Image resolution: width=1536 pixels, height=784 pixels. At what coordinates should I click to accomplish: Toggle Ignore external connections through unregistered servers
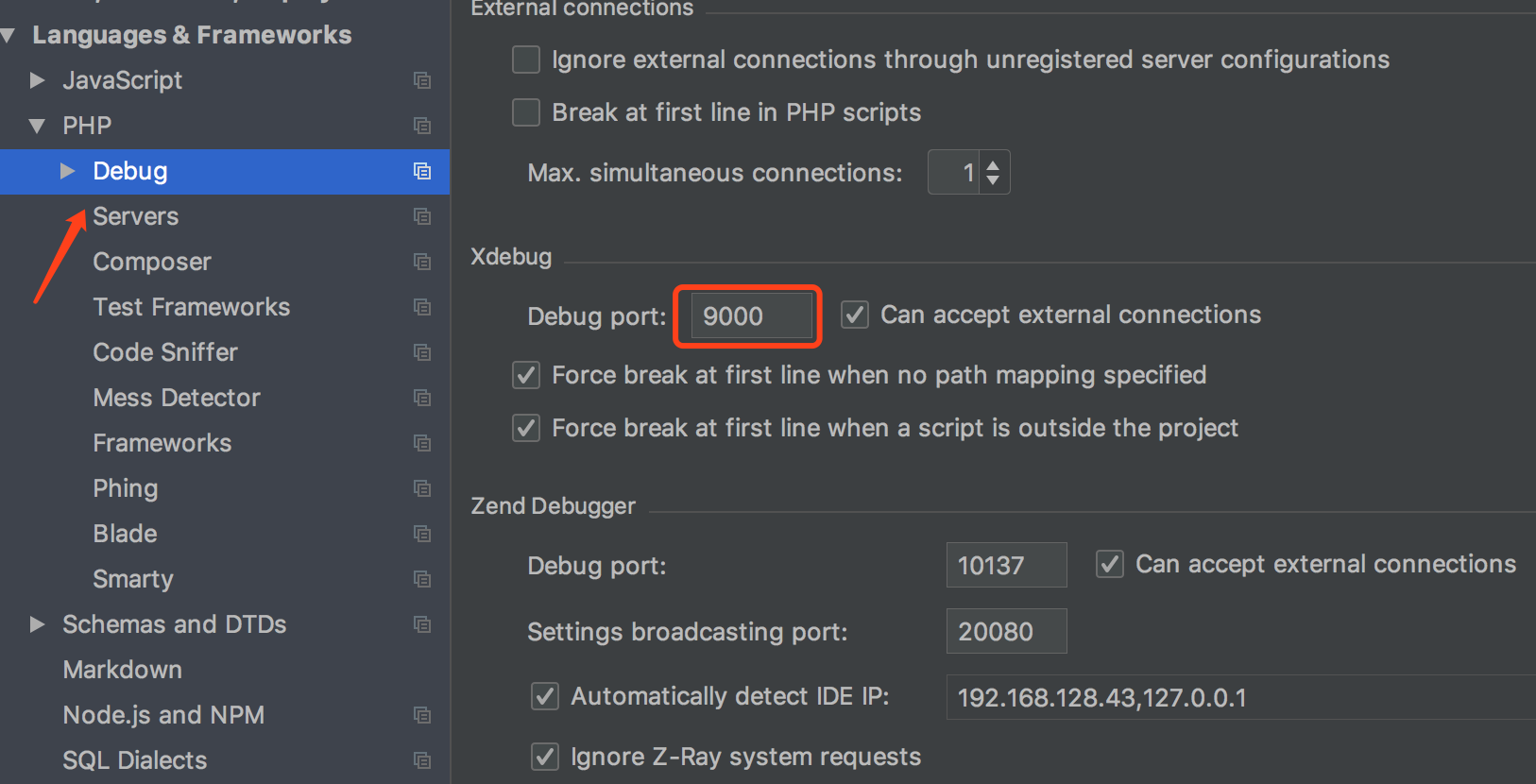pos(526,60)
